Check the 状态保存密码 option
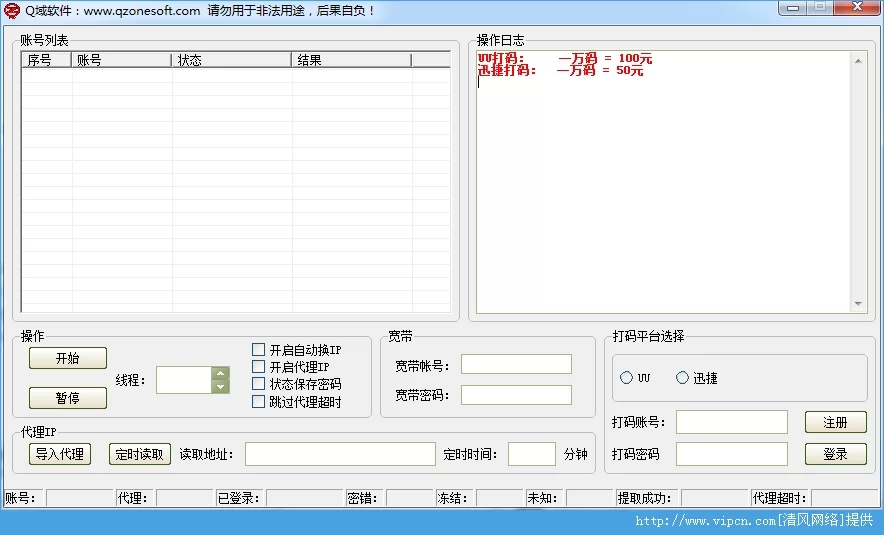The width and height of the screenshot is (884, 535). [x=259, y=384]
